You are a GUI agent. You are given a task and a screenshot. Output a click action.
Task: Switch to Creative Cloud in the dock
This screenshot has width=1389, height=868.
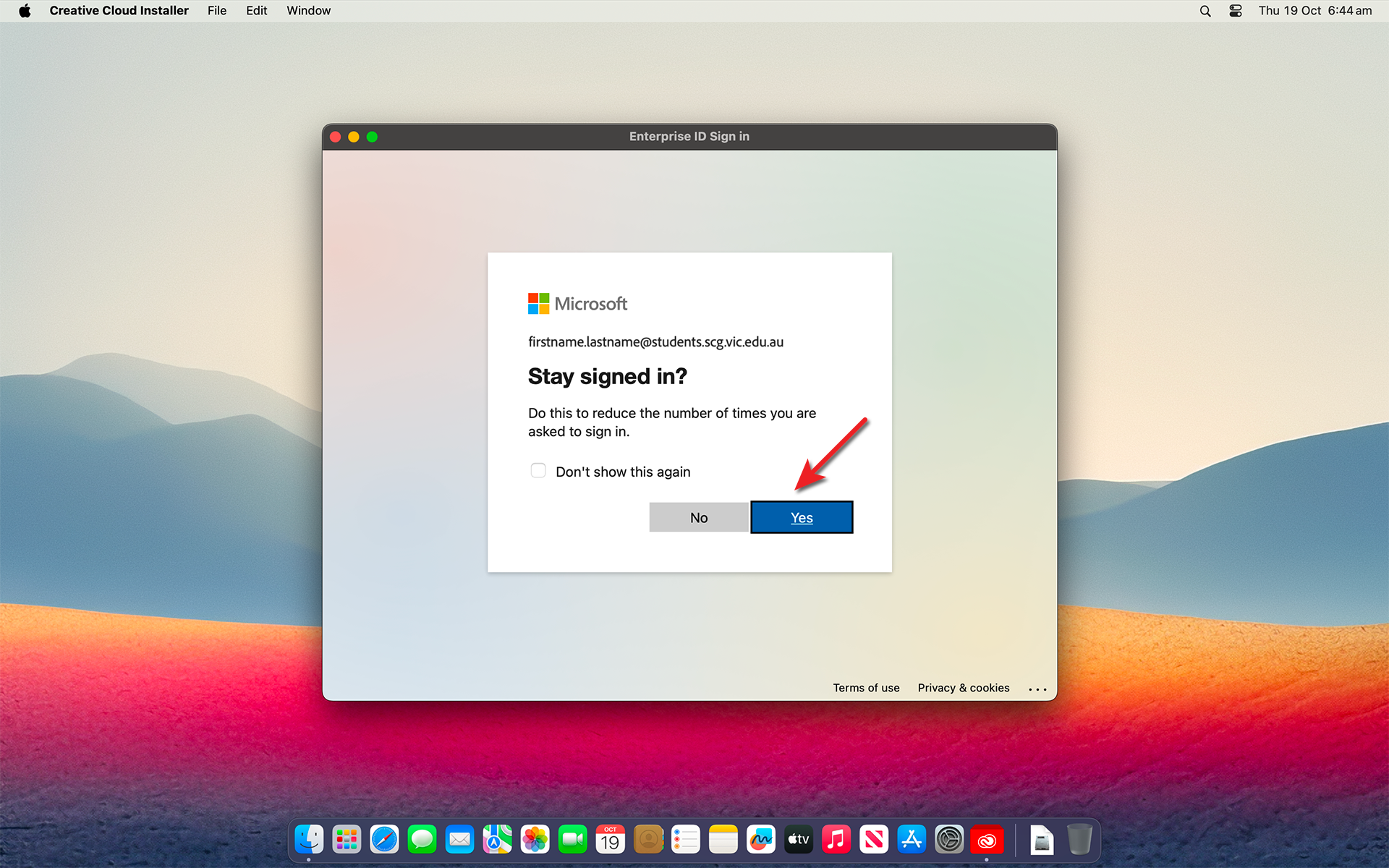pos(987,840)
